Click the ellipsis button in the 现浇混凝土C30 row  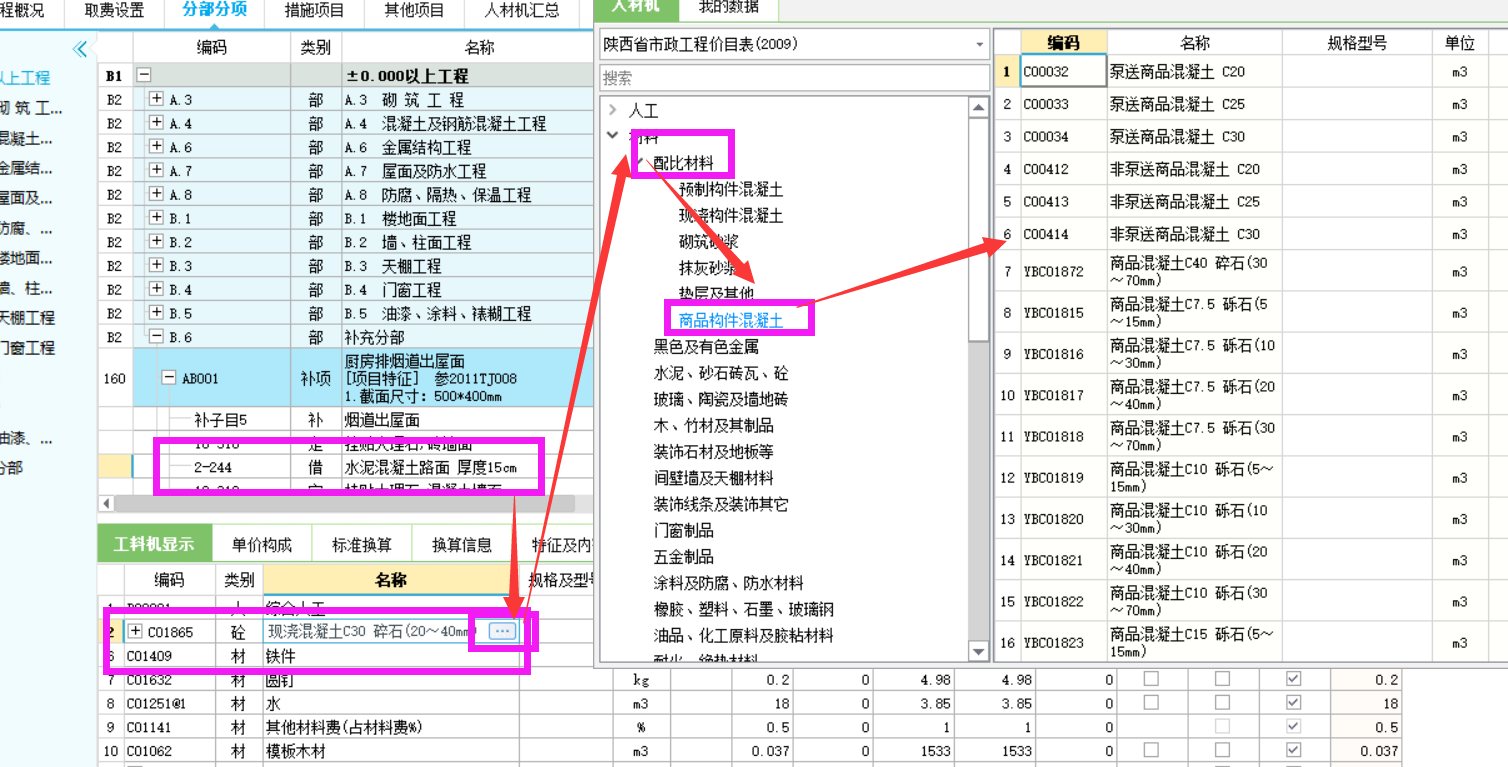click(503, 630)
